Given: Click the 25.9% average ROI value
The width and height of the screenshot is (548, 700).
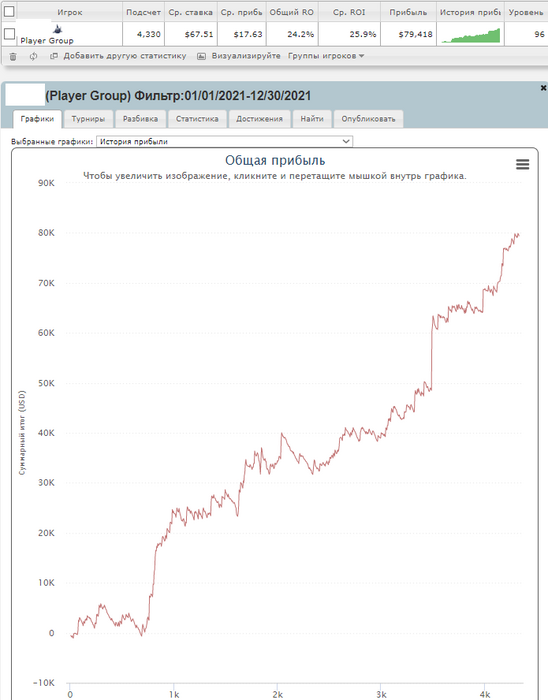Looking at the screenshot, I should pyautogui.click(x=363, y=34).
